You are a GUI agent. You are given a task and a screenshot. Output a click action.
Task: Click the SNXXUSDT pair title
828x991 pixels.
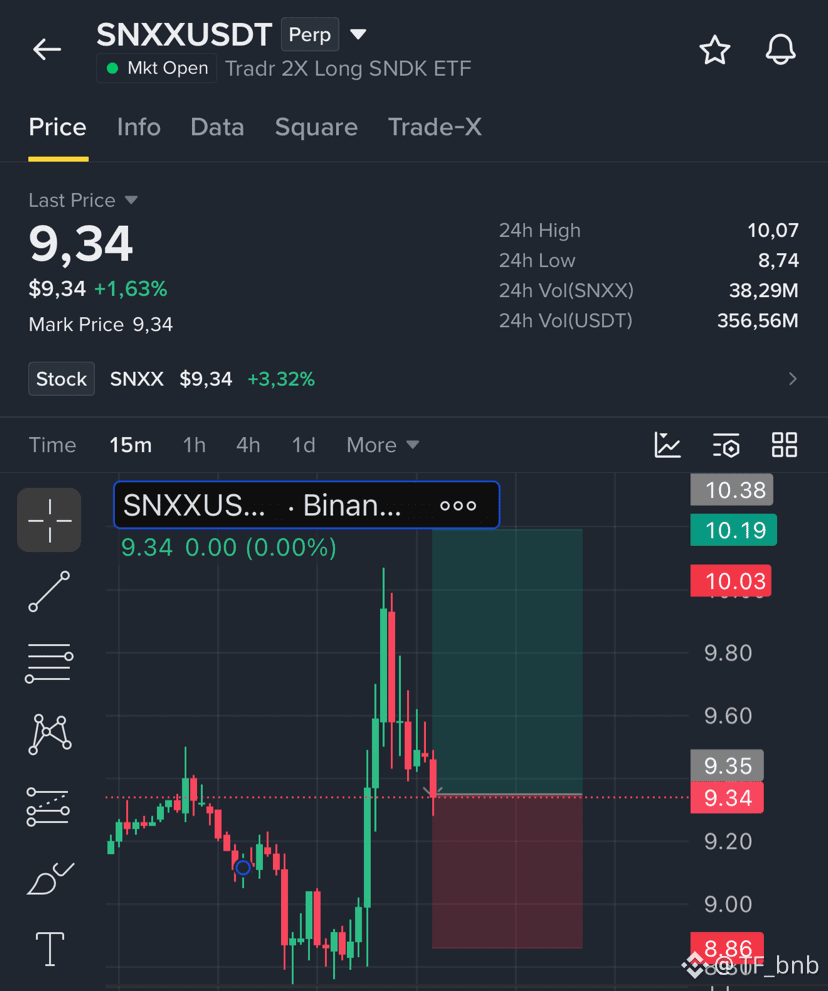(x=184, y=34)
